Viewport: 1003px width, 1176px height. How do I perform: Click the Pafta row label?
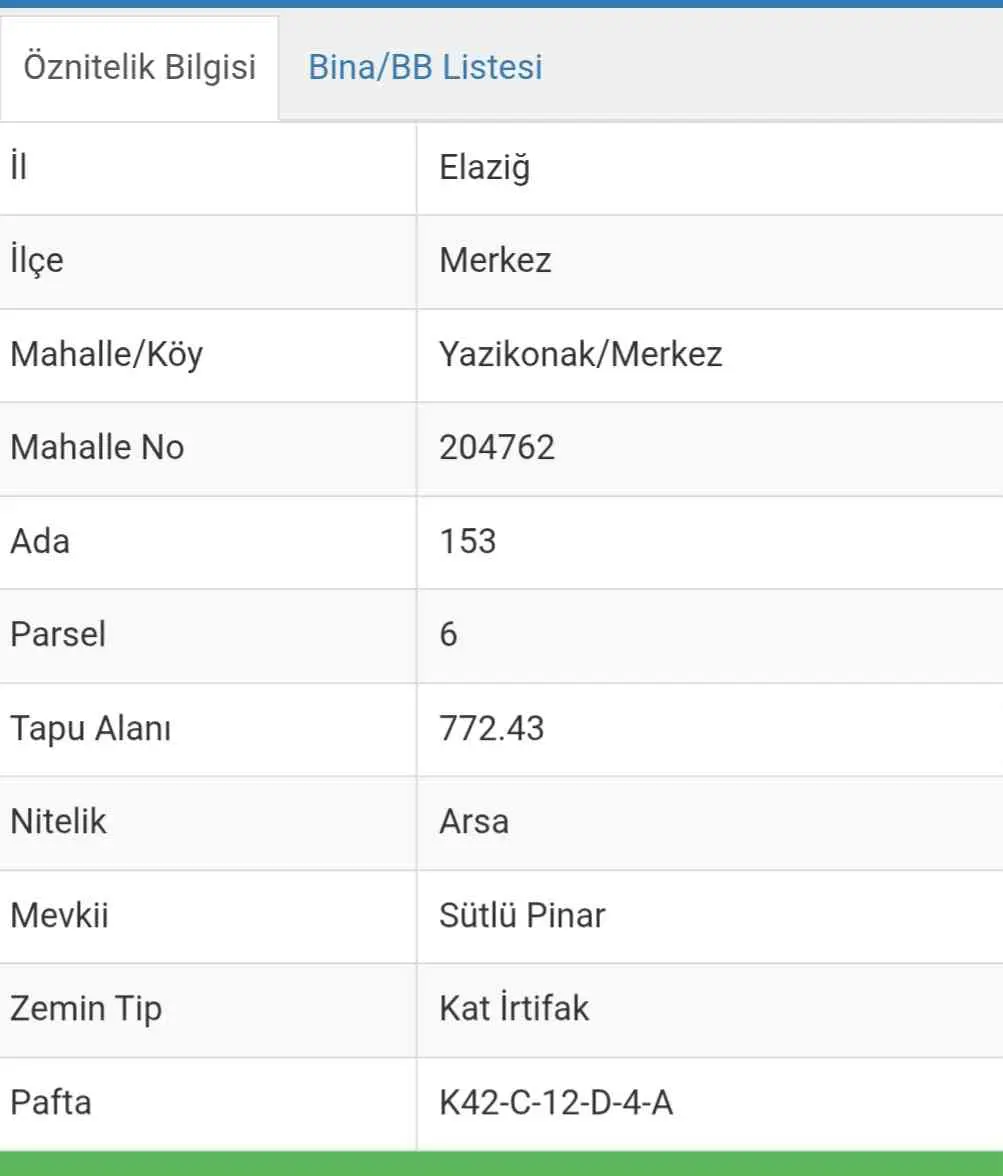[51, 1102]
